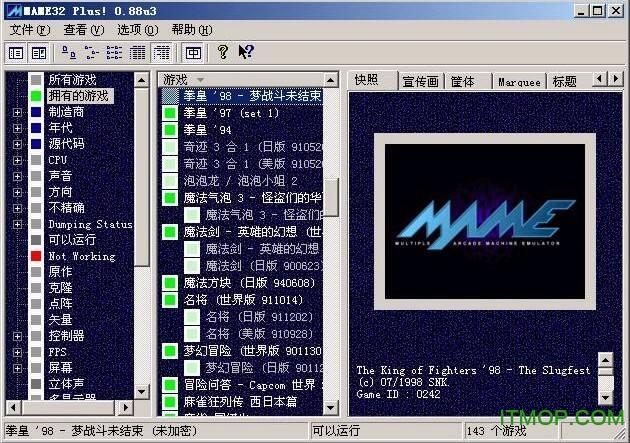The height and width of the screenshot is (443, 630).
Task: Select the 克隆 folder
Action: (x=61, y=288)
